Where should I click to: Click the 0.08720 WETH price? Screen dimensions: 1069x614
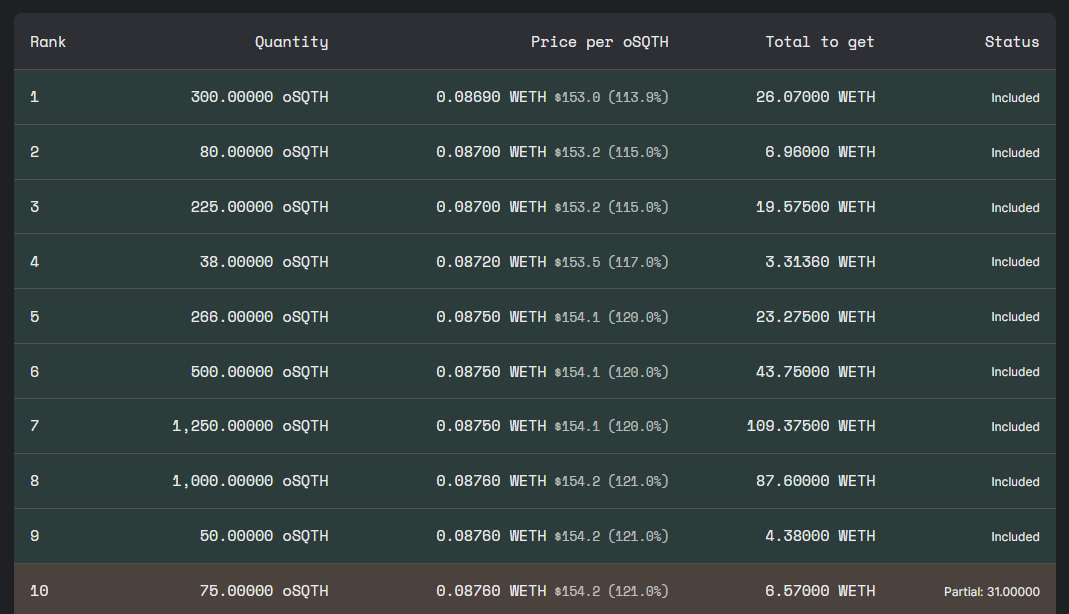(491, 262)
